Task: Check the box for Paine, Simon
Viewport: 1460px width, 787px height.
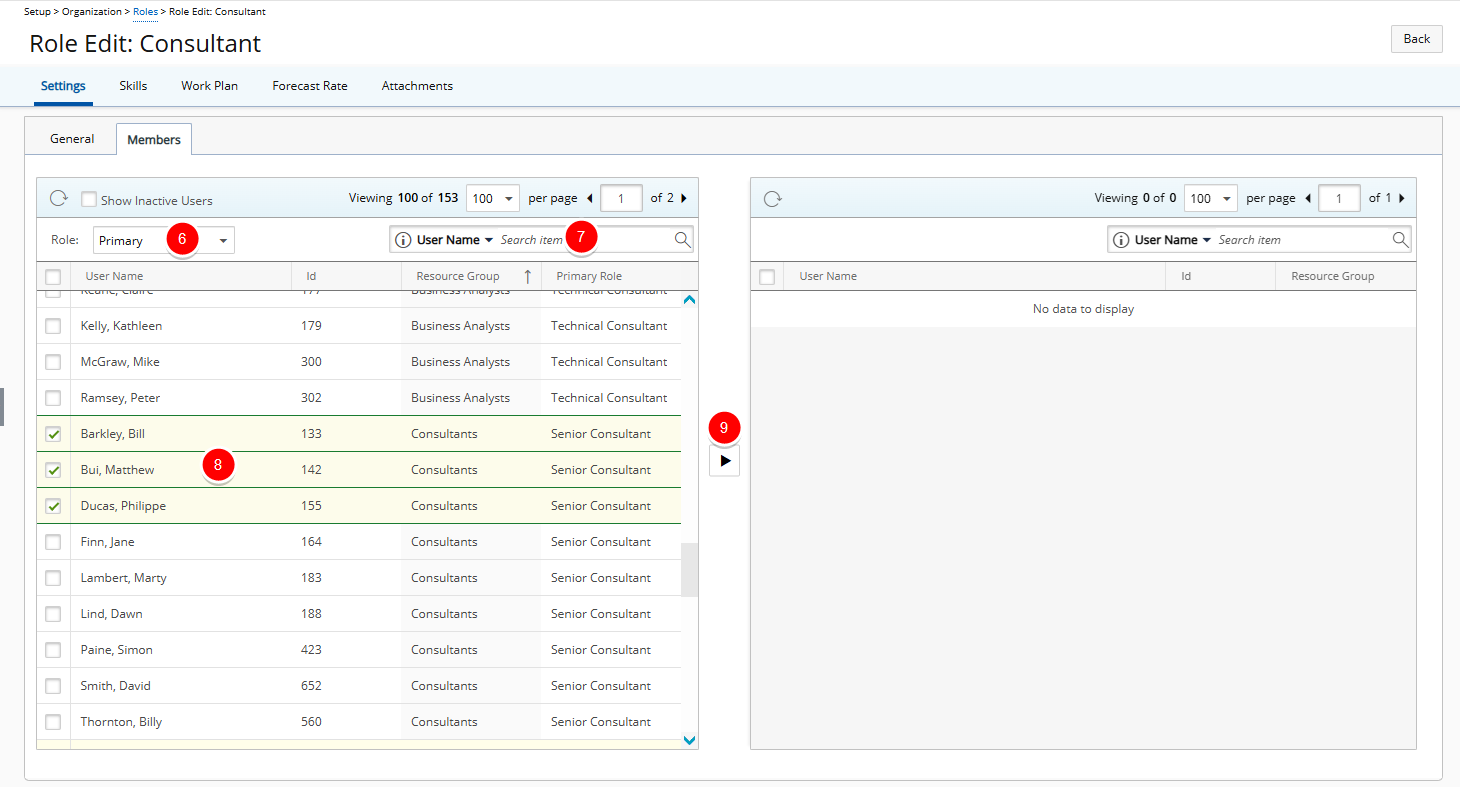Action: tap(53, 650)
